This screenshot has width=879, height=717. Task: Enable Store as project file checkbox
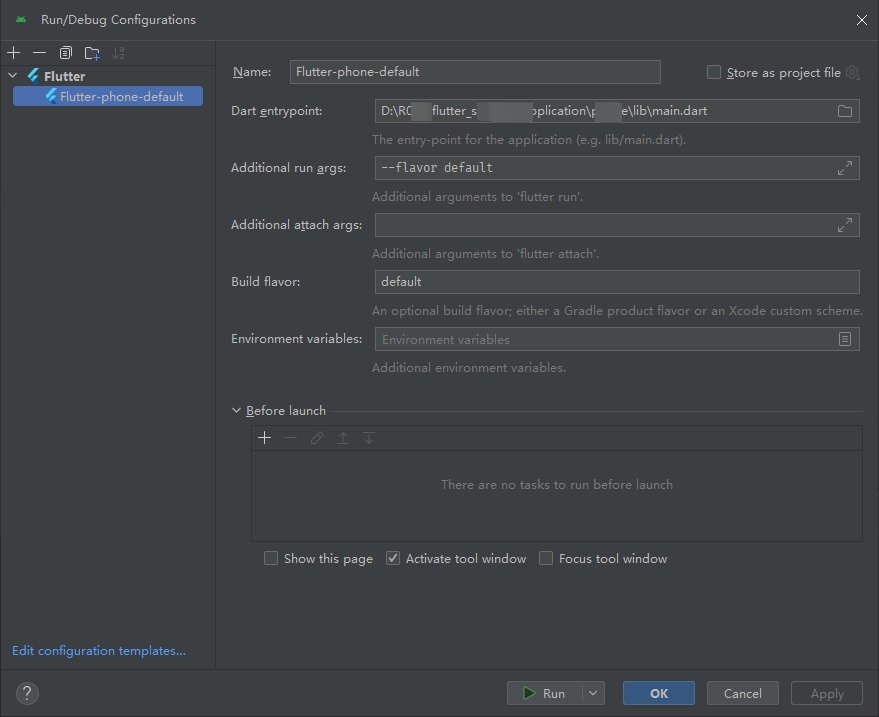click(x=714, y=72)
